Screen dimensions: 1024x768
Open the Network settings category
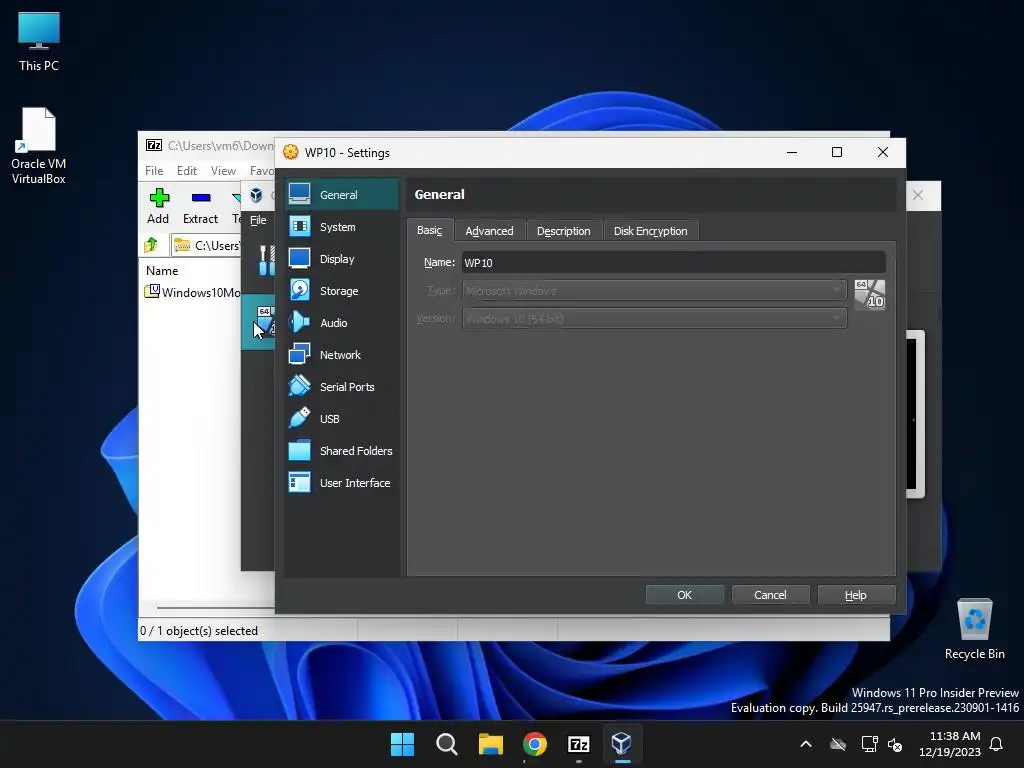(342, 355)
